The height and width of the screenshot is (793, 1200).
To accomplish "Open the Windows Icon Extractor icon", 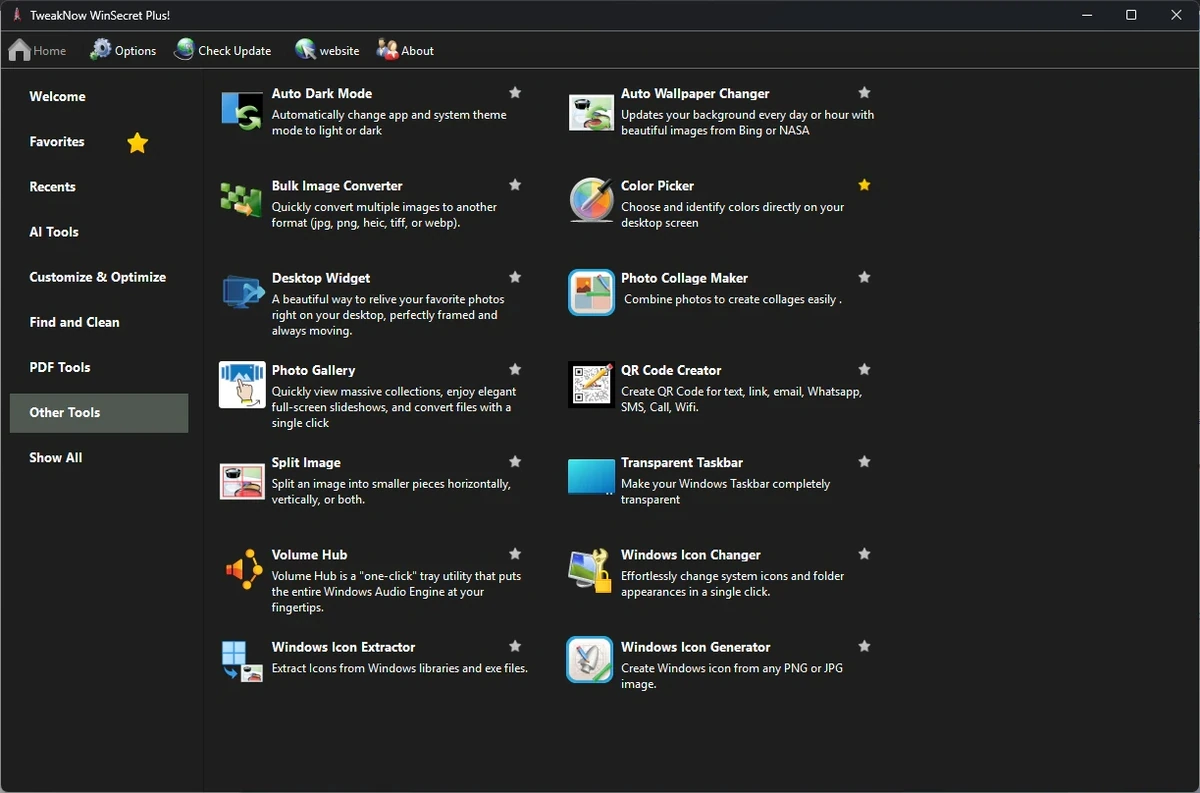I will pos(242,661).
